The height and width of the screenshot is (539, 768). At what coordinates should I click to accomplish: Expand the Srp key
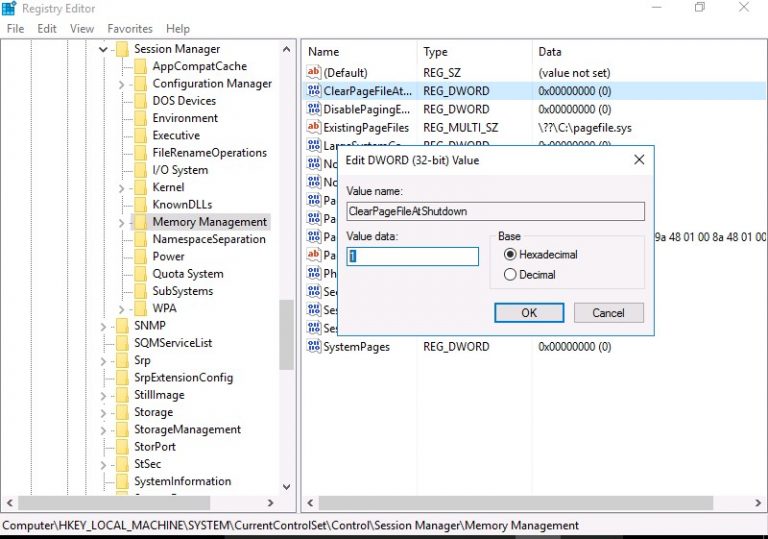pos(103,361)
